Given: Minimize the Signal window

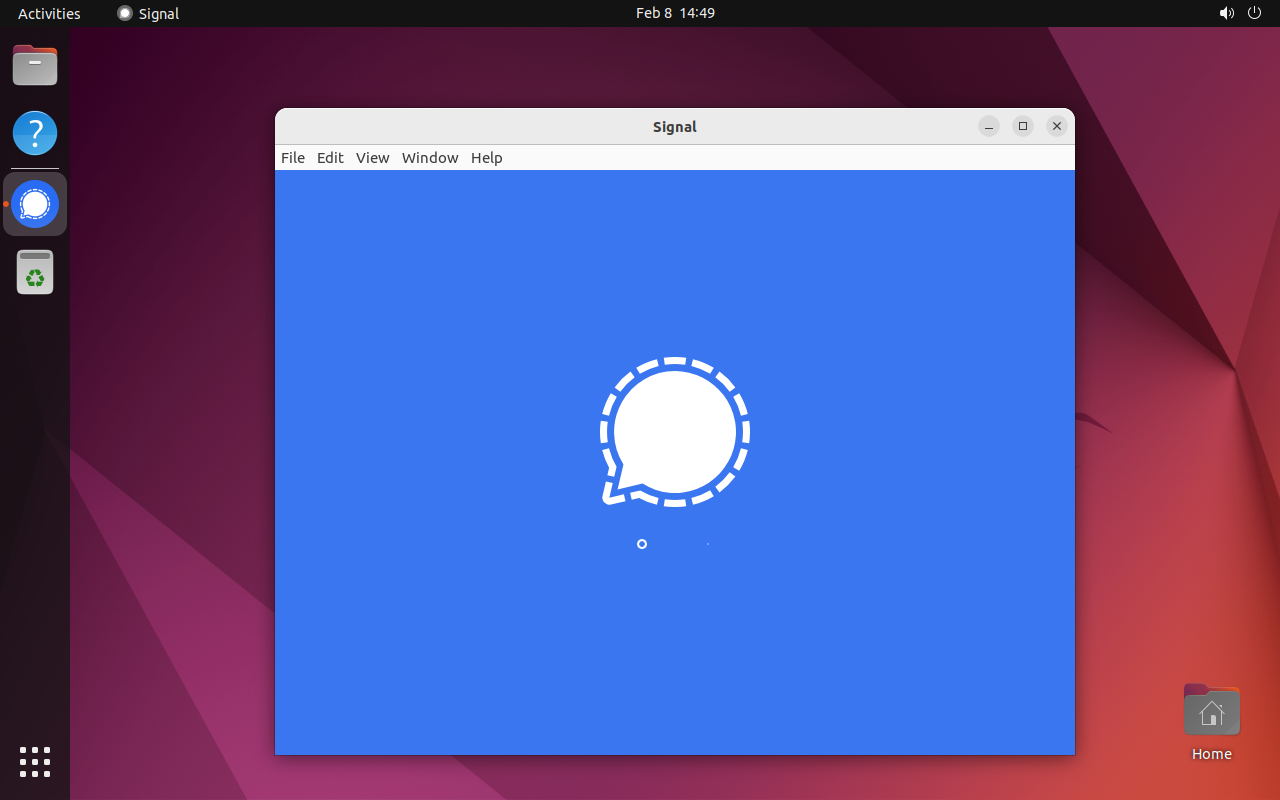Looking at the screenshot, I should (x=989, y=126).
